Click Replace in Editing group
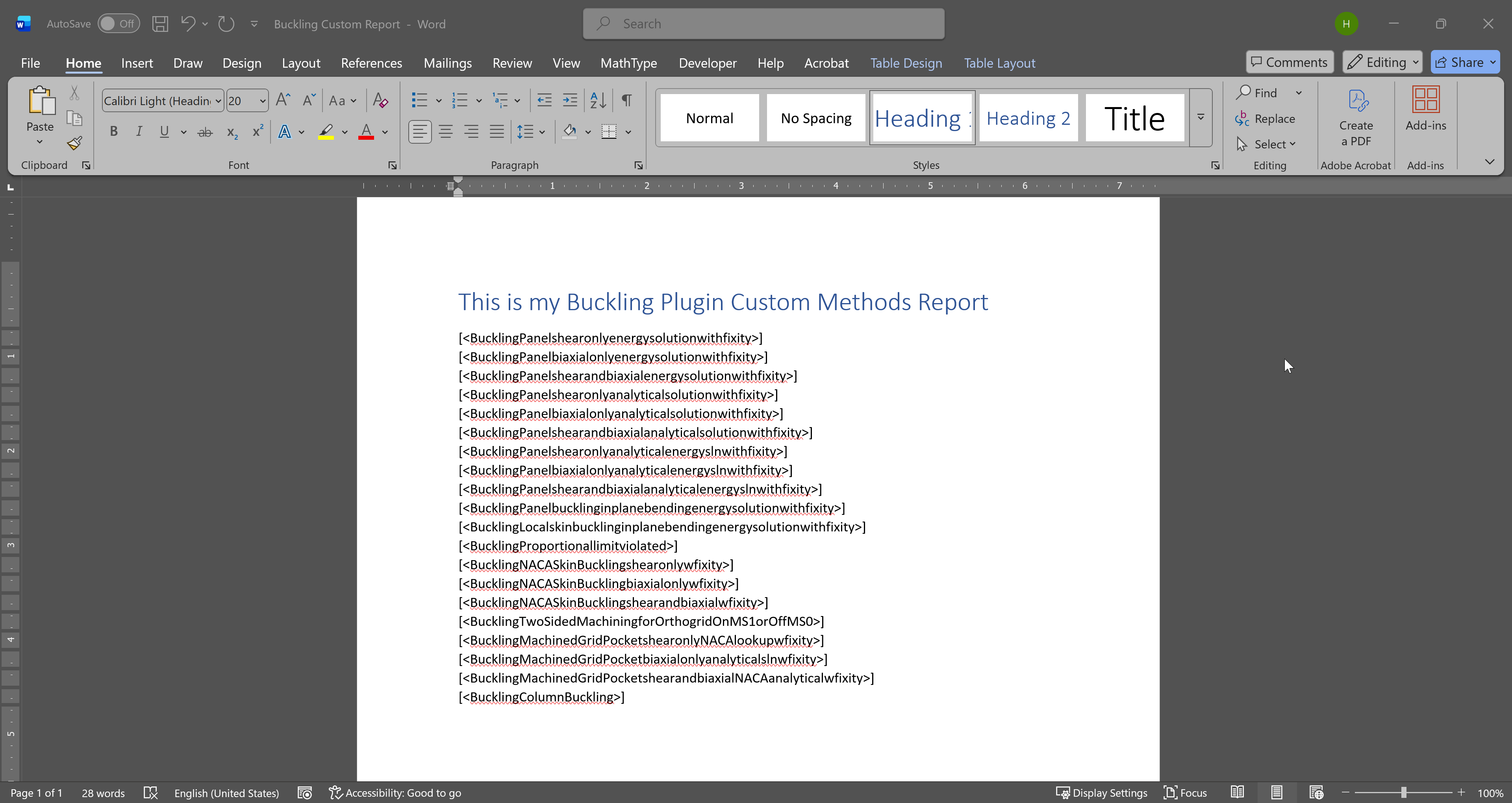 tap(1265, 118)
